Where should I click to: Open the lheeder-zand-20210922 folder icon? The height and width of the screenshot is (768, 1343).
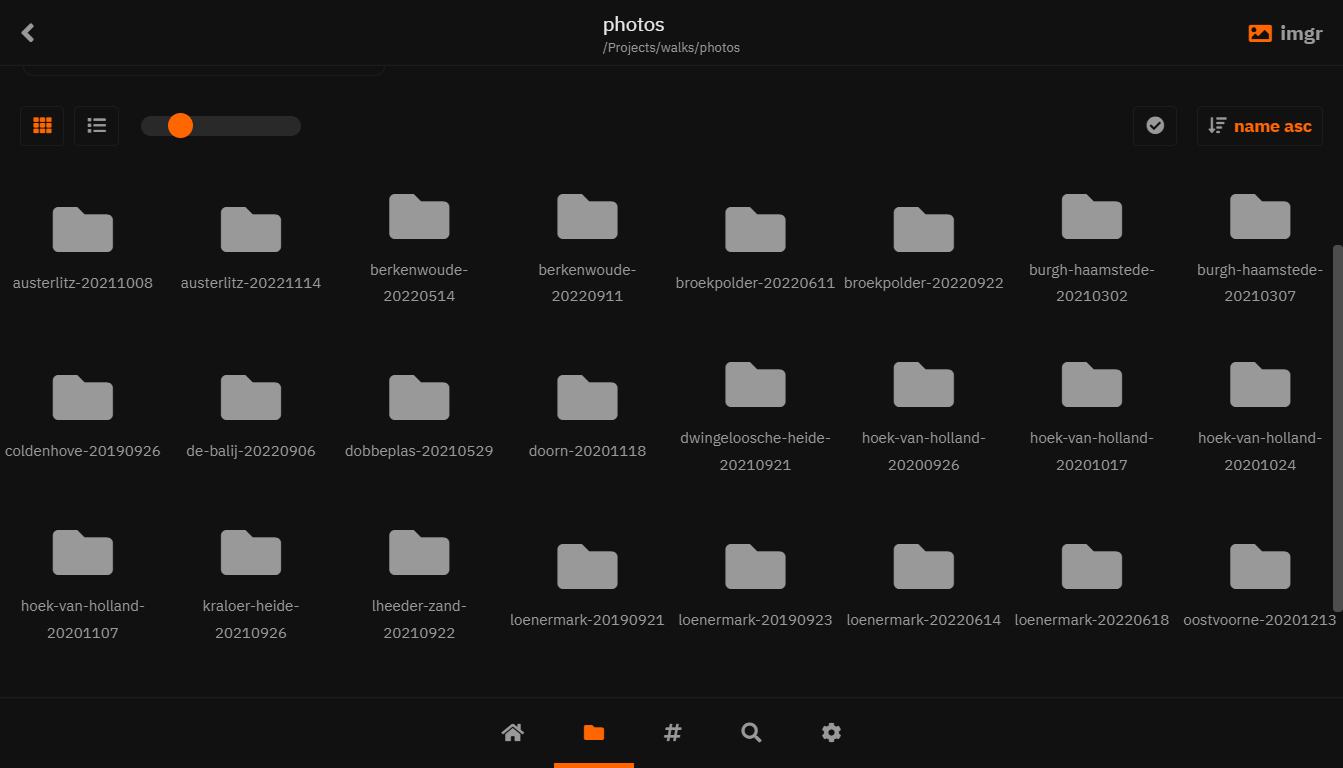[419, 552]
